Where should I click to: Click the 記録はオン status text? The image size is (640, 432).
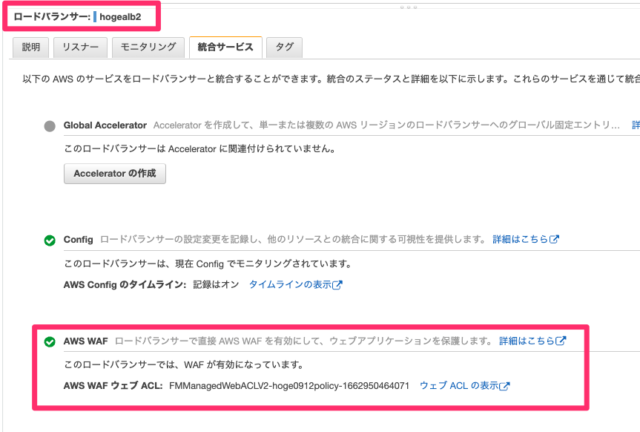click(216, 285)
